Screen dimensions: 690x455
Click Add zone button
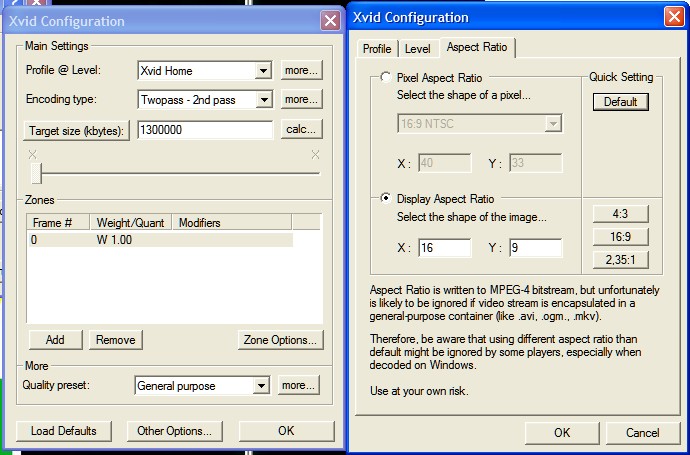55,340
